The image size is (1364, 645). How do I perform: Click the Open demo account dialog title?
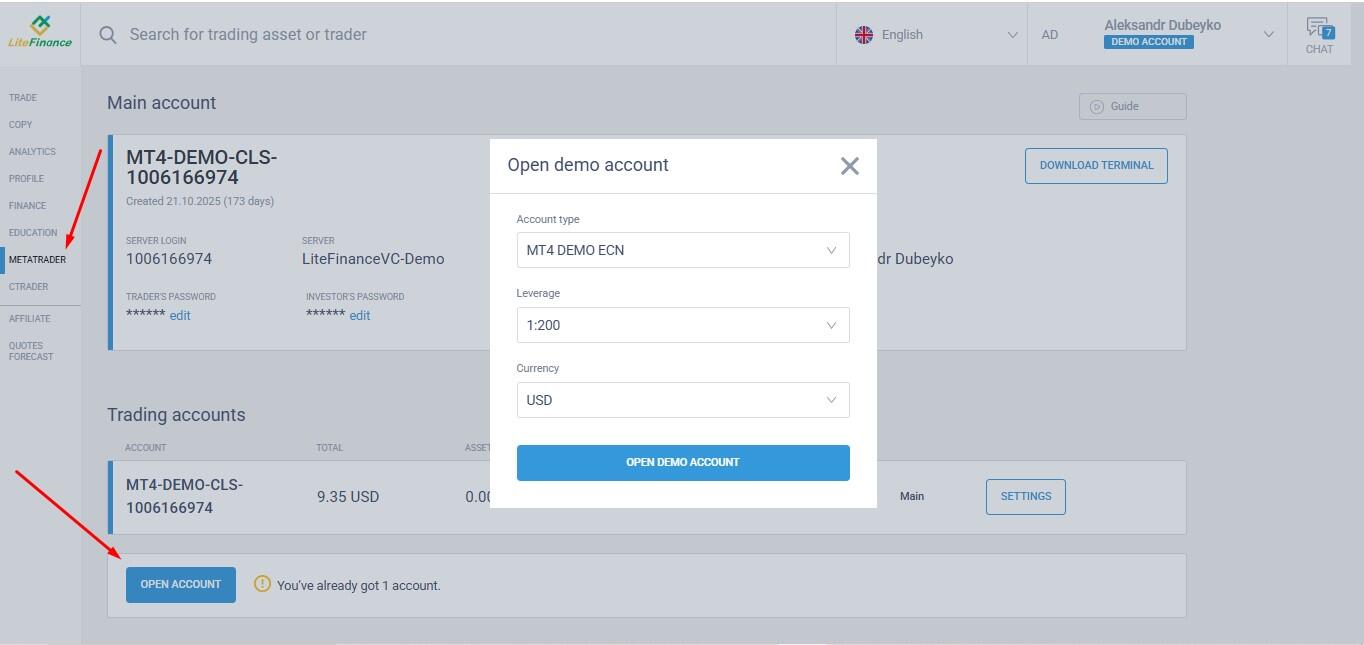coord(588,165)
